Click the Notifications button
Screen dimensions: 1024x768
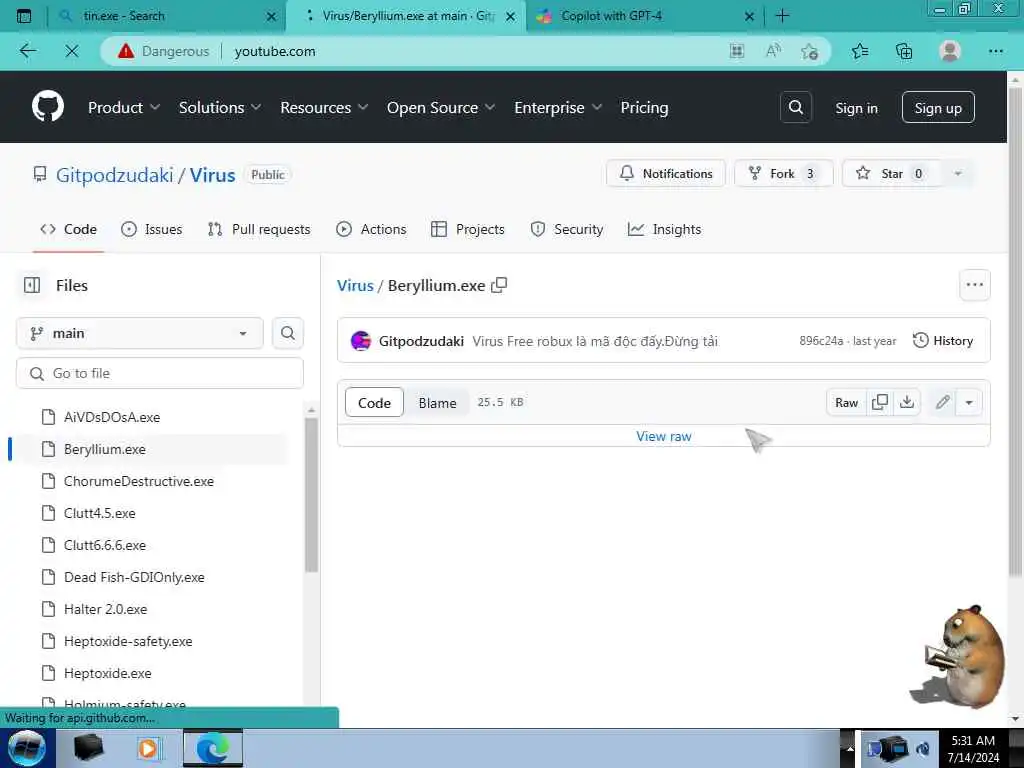[x=665, y=174]
